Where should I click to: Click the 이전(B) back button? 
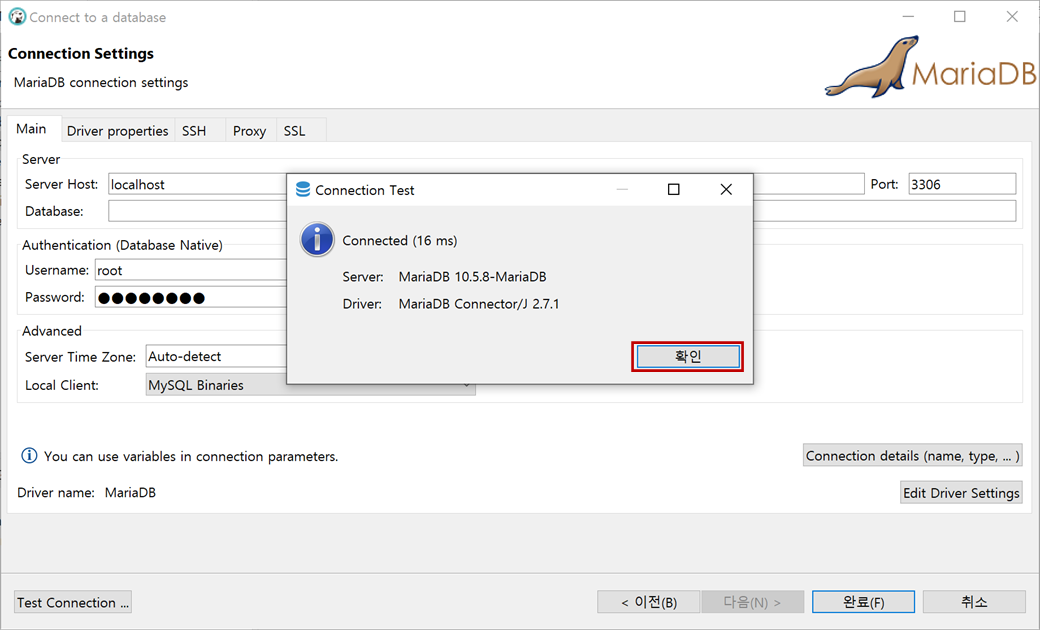[648, 602]
